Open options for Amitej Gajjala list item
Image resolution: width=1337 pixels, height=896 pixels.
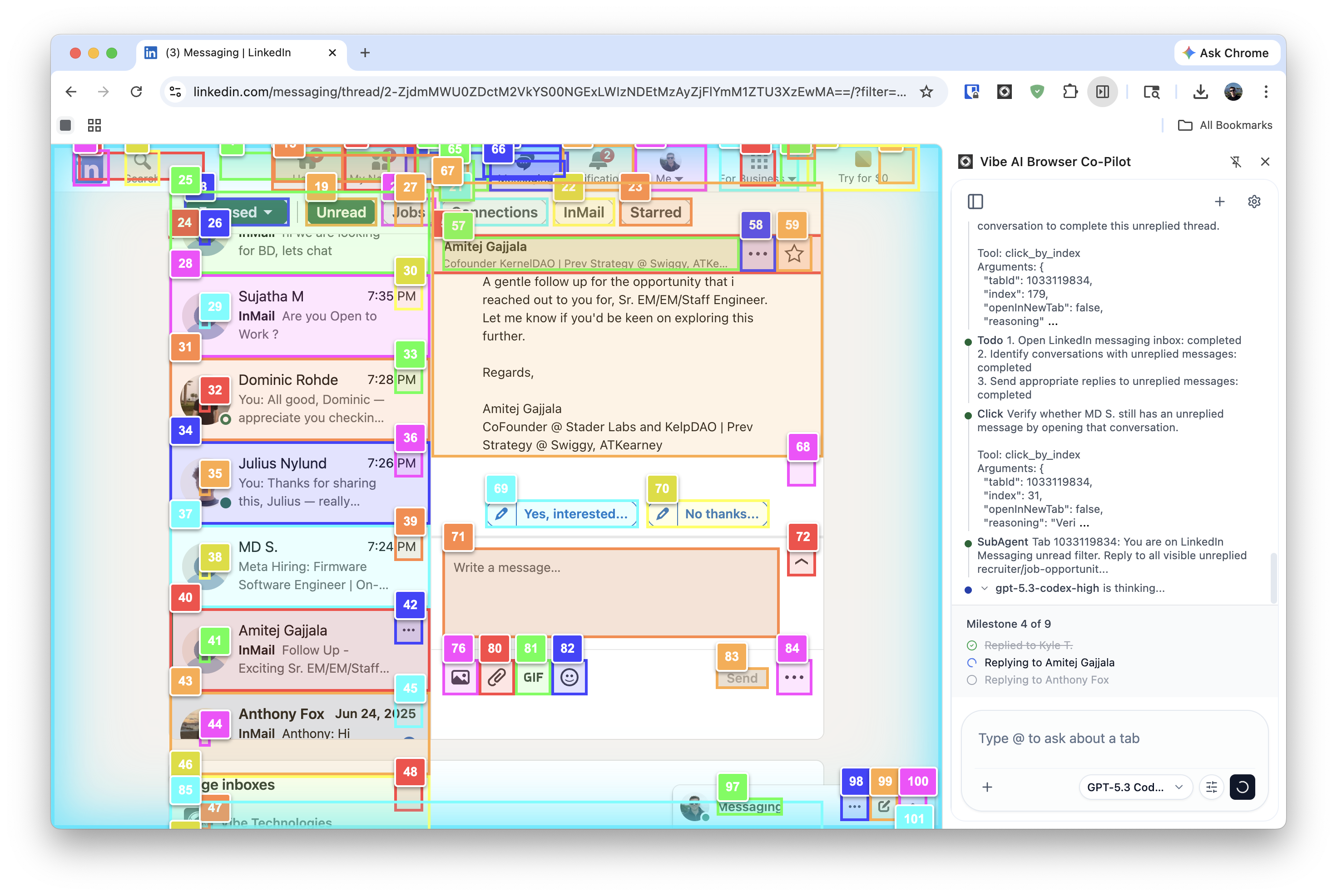tap(408, 630)
